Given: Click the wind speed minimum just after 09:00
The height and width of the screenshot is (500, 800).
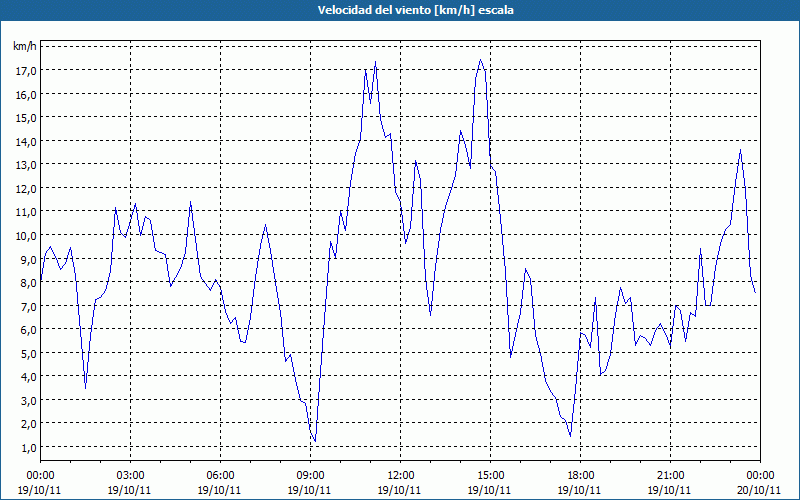Looking at the screenshot, I should (315, 441).
